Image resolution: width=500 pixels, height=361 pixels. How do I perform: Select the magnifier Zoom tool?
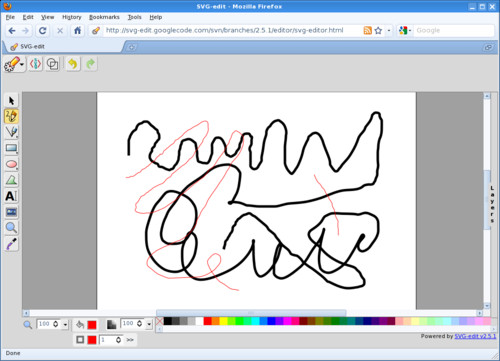[11, 228]
